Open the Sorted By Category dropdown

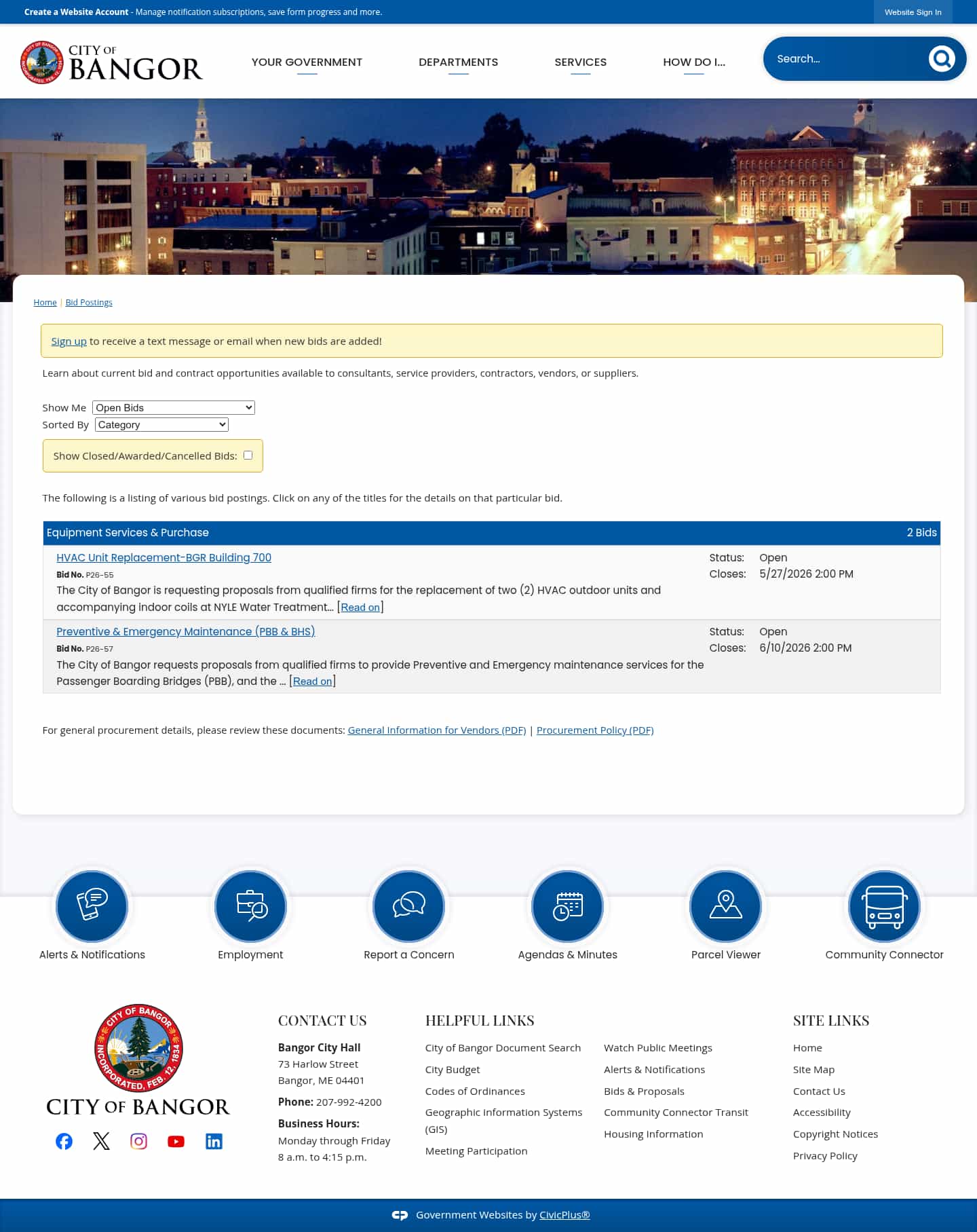(x=161, y=424)
